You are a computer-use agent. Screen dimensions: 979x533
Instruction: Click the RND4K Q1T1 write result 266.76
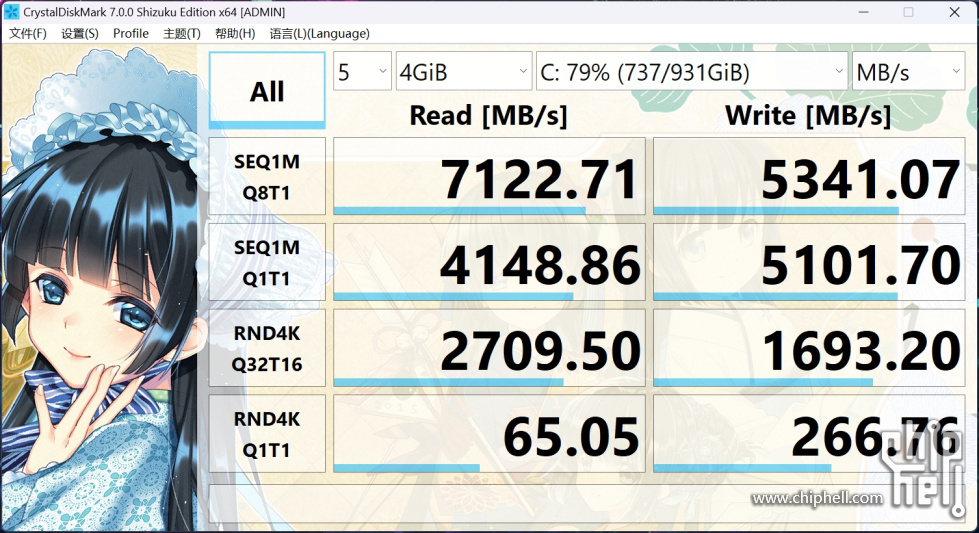(x=809, y=434)
